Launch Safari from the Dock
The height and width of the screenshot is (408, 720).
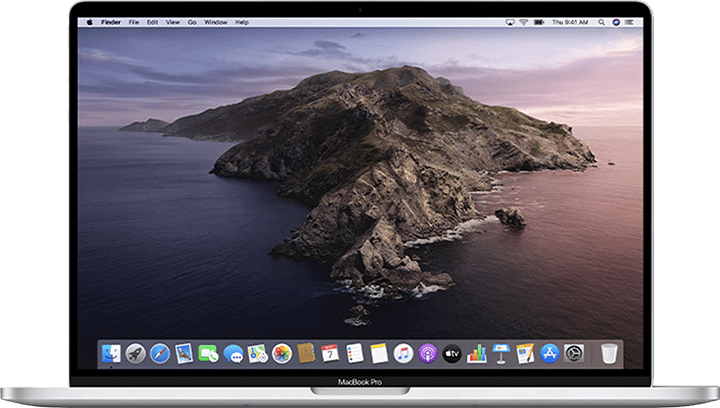[160, 354]
